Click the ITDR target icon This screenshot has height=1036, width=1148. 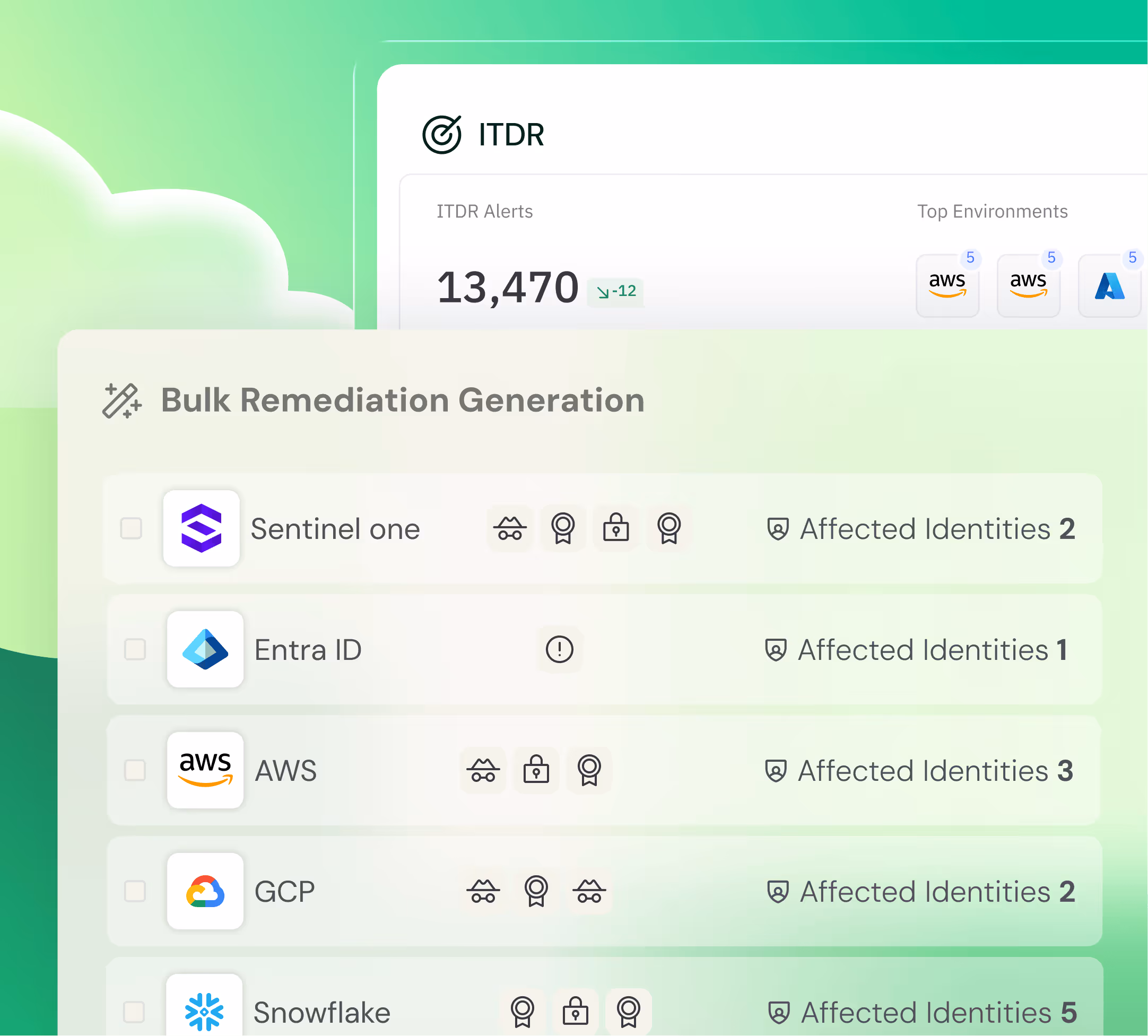[442, 134]
